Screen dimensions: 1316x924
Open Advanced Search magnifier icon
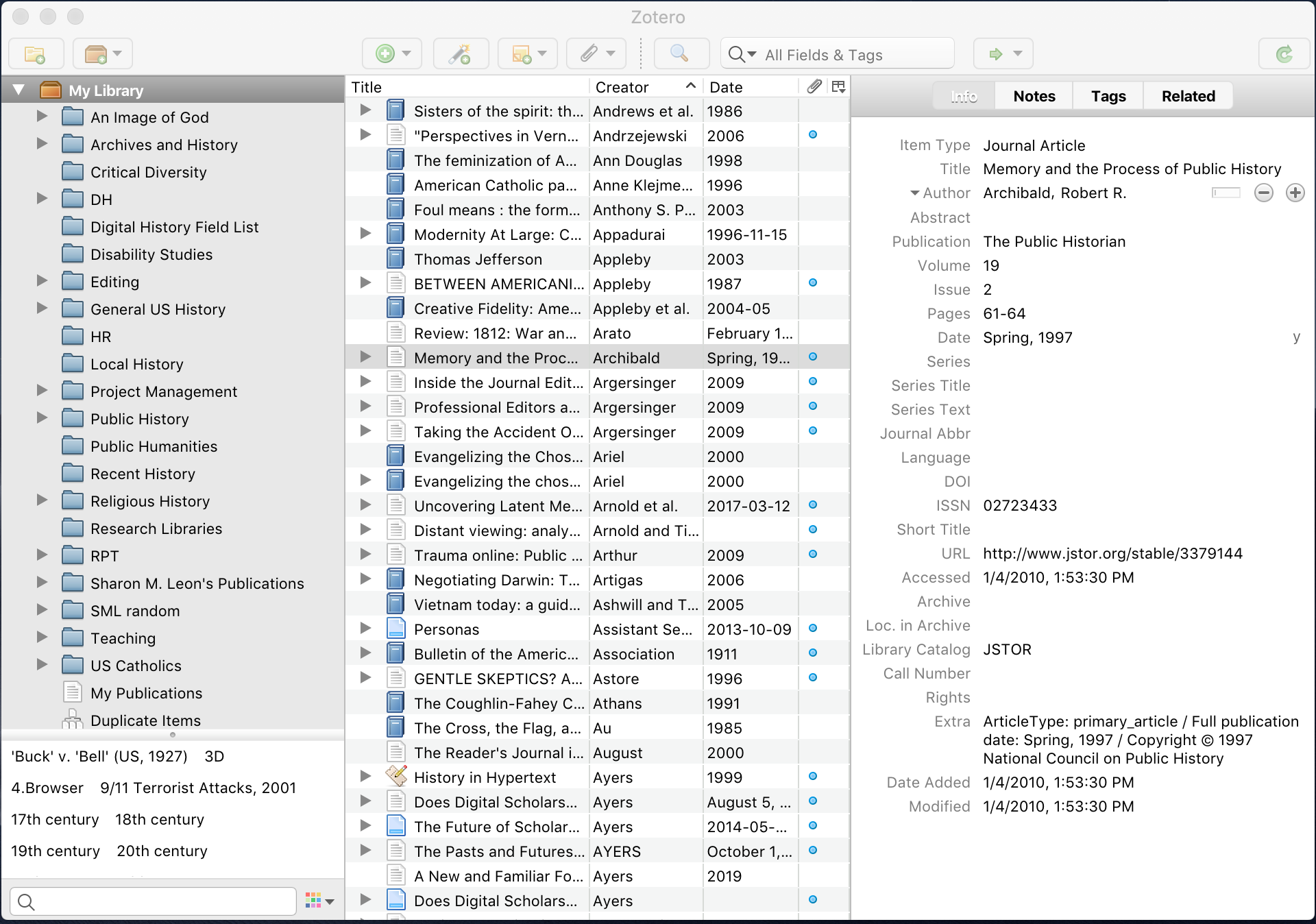(x=679, y=54)
